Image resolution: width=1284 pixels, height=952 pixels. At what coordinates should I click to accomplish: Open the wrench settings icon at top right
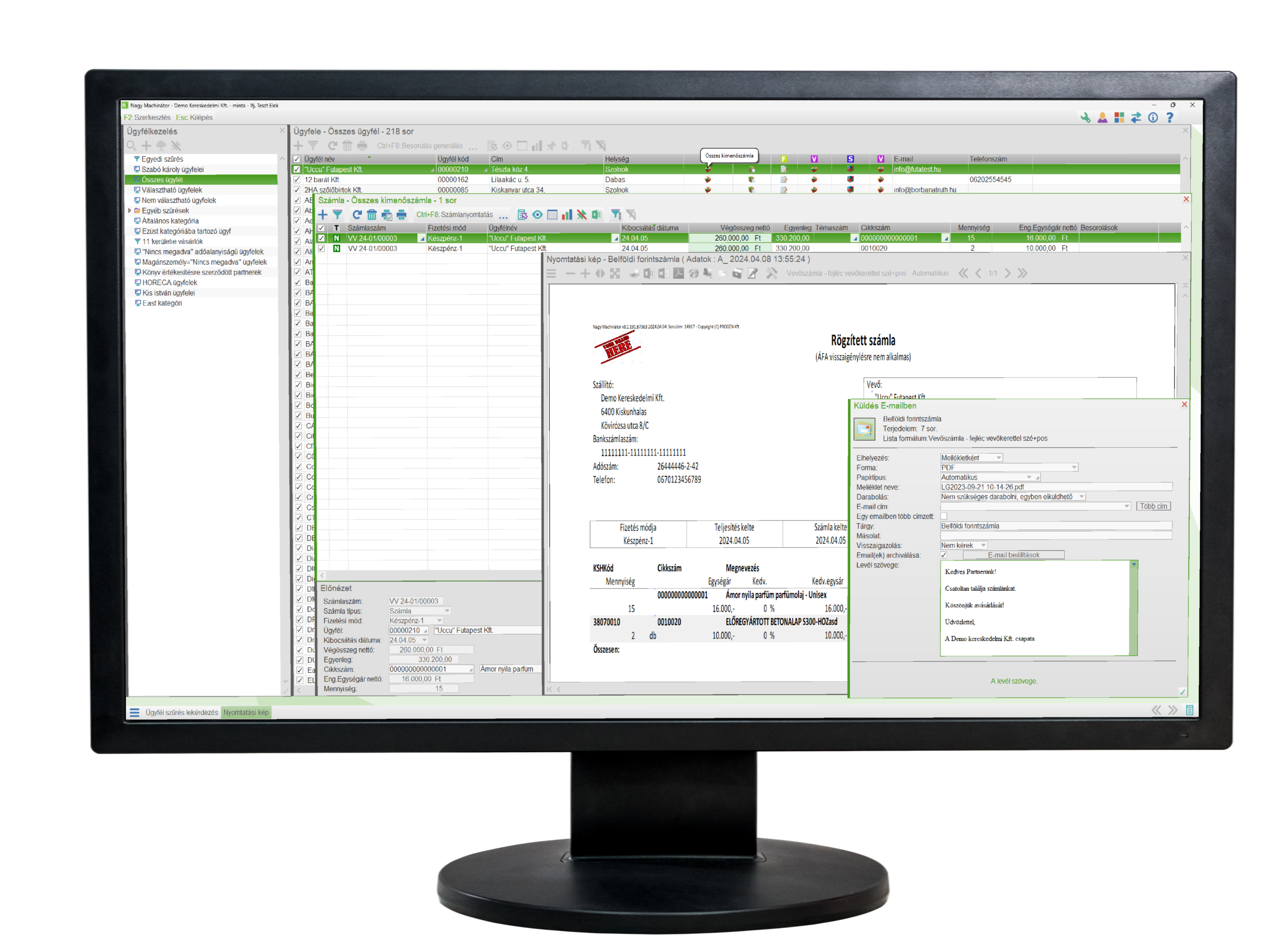tap(1085, 118)
